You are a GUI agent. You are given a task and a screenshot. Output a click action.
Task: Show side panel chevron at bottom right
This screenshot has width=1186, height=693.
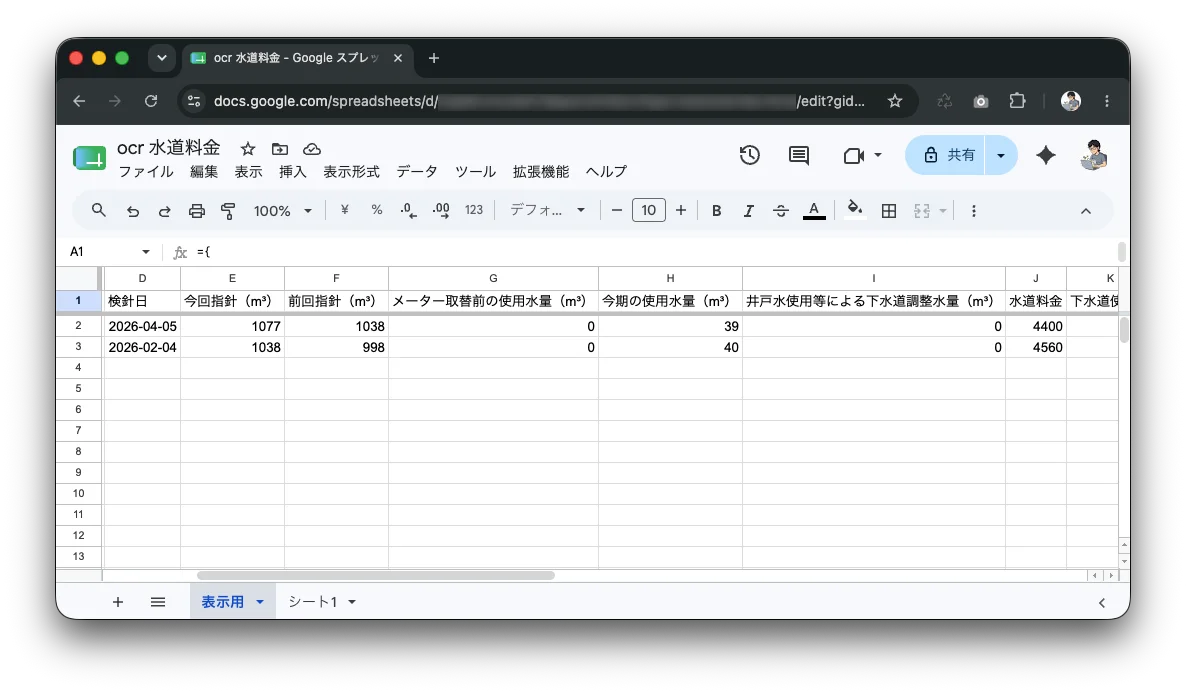point(1101,603)
